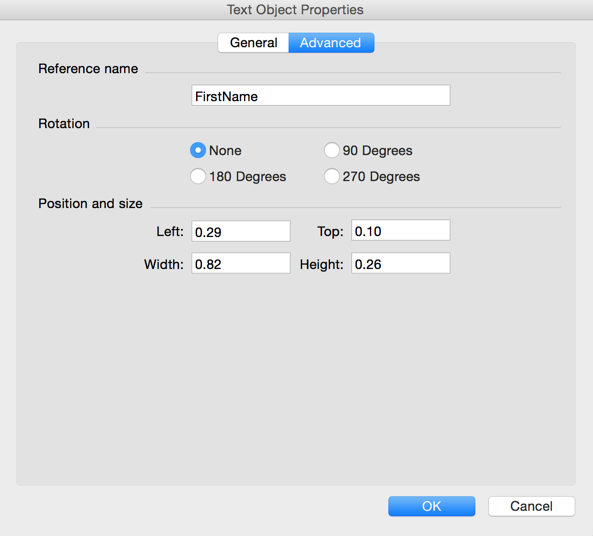
Task: Set rotation to 180 Degrees
Action: 198,176
